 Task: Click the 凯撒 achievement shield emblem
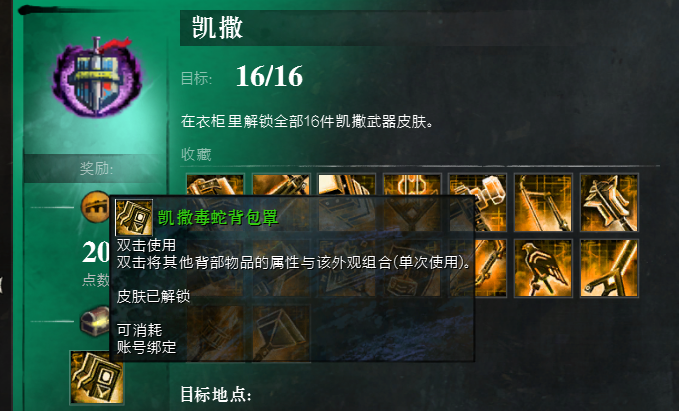97,77
